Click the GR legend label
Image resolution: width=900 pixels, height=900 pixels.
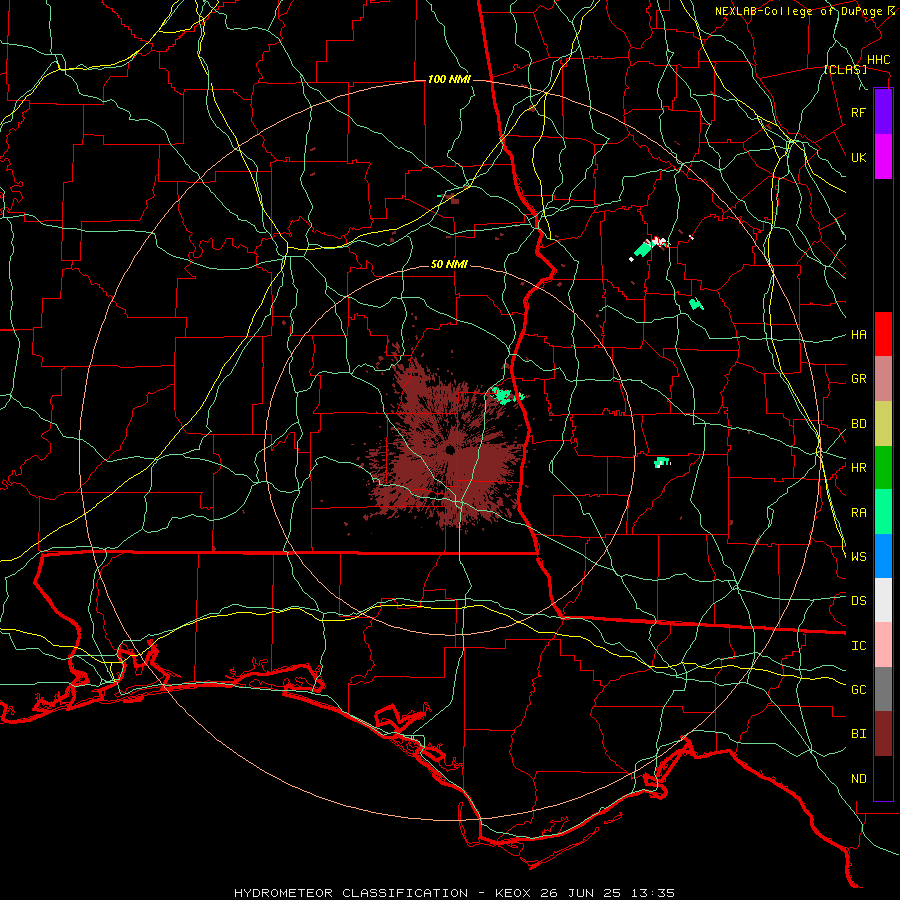[x=858, y=379]
